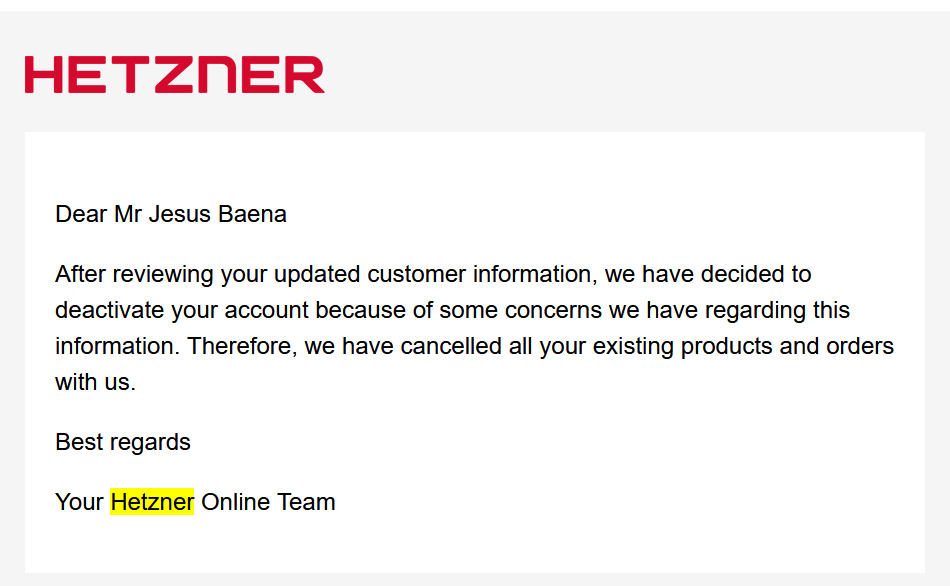Click the red Hetzner logo
Screen dimensions: 950x586
[x=175, y=75]
